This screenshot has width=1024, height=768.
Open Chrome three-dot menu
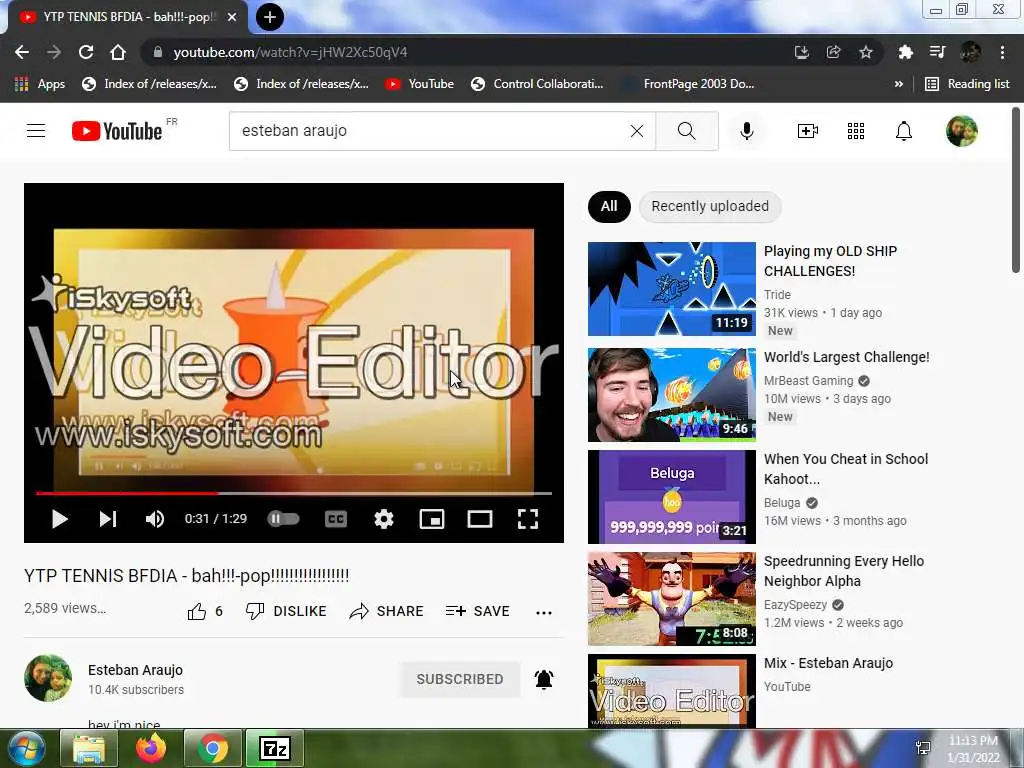point(1002,52)
